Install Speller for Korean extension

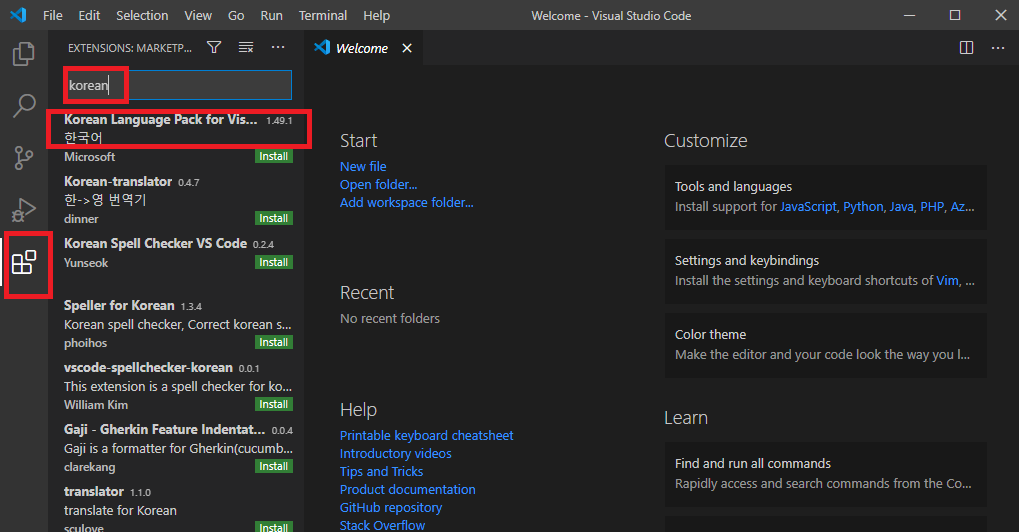(x=274, y=342)
